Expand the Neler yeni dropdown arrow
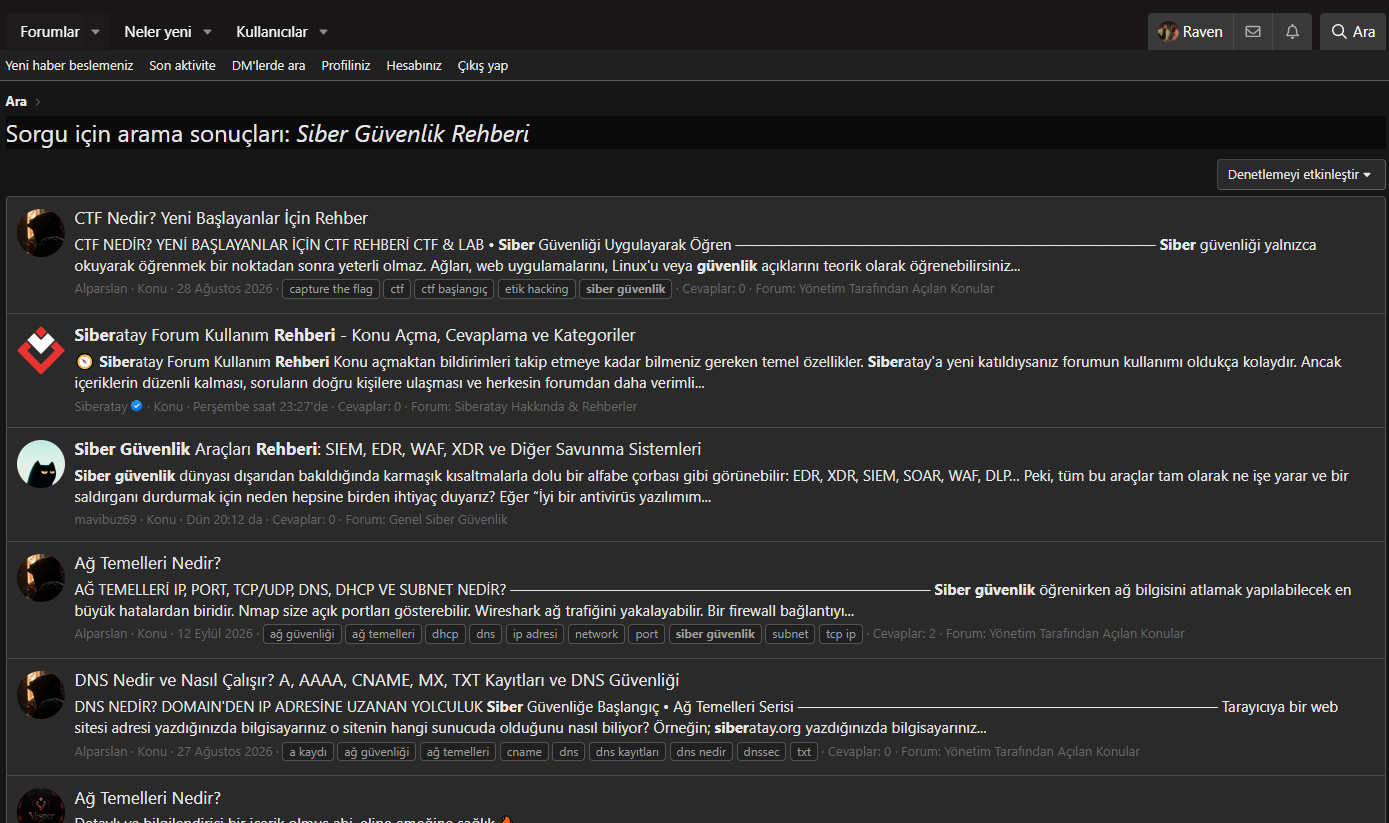This screenshot has height=823, width=1389. [207, 32]
